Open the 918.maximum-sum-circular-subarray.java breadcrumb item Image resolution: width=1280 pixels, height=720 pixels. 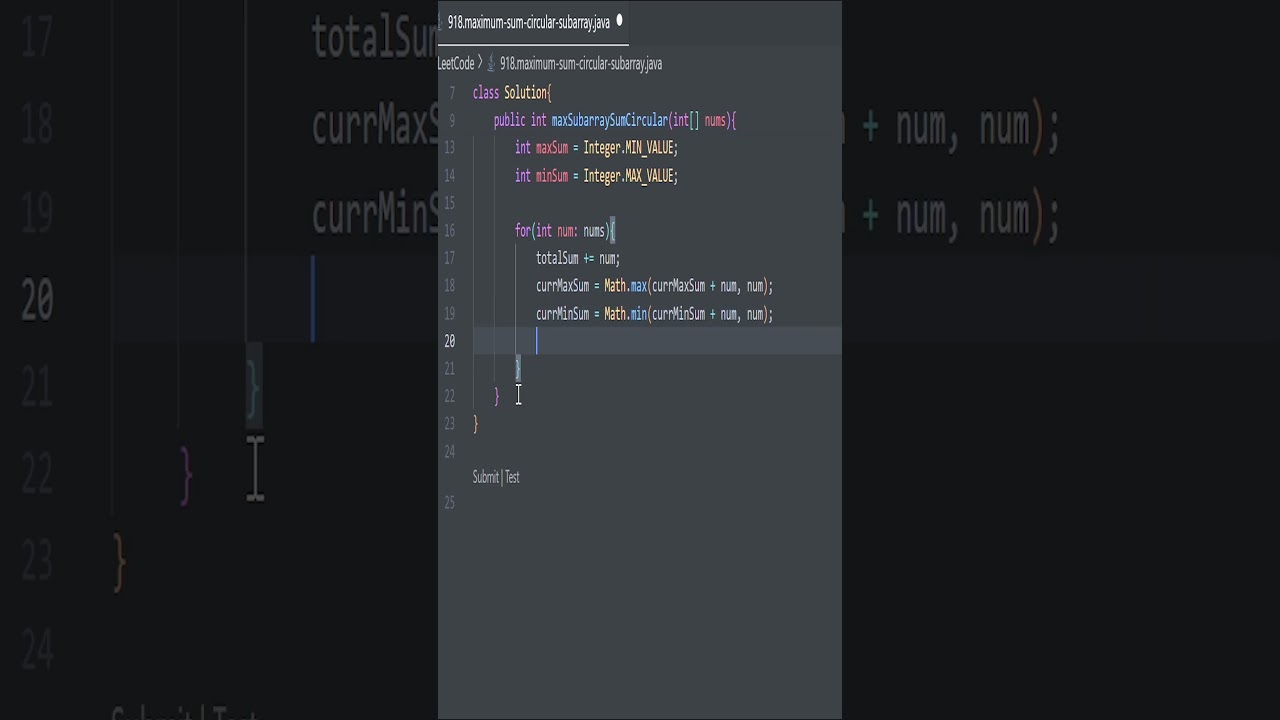click(x=580, y=64)
